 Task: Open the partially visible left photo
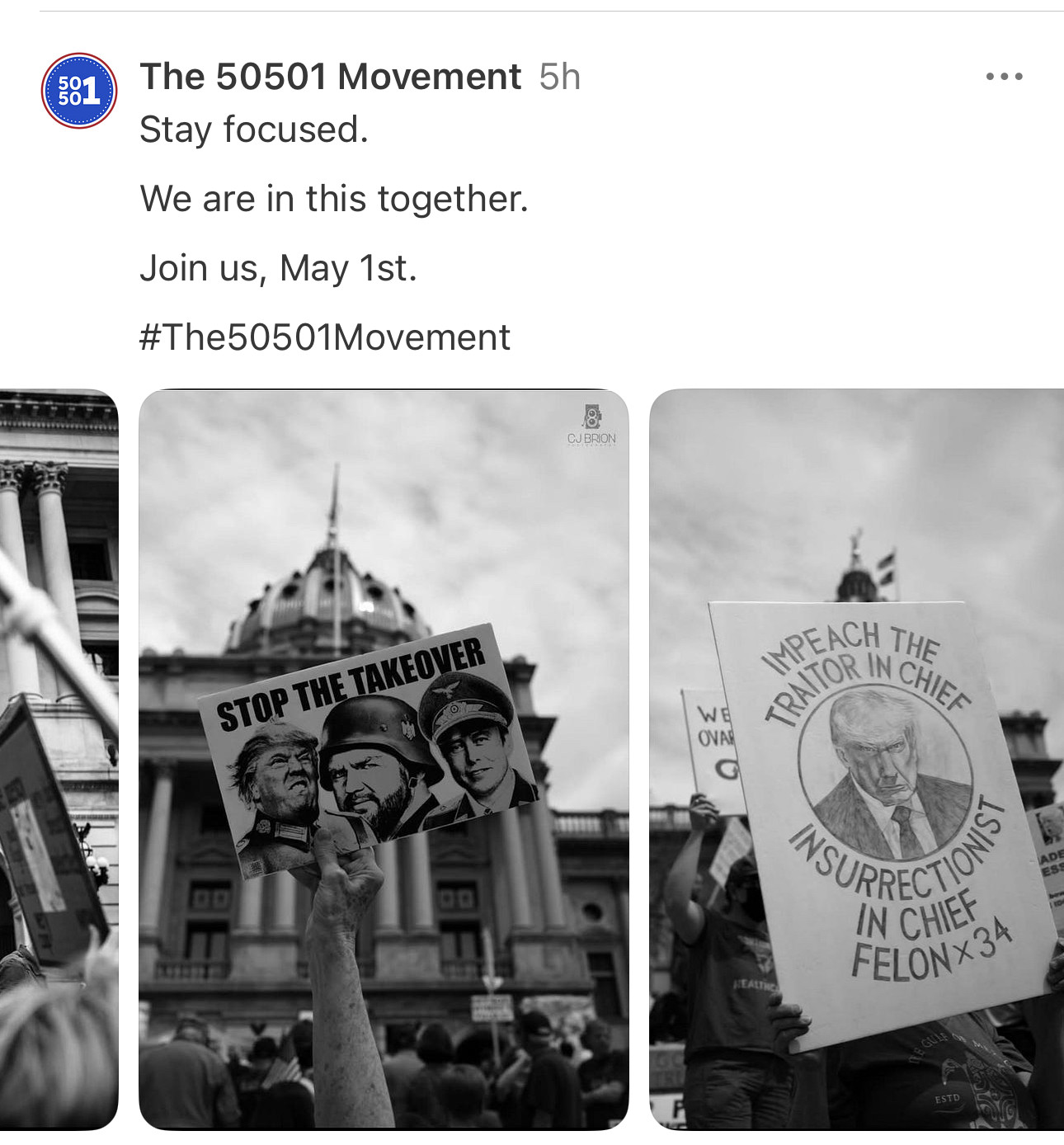coord(59,759)
